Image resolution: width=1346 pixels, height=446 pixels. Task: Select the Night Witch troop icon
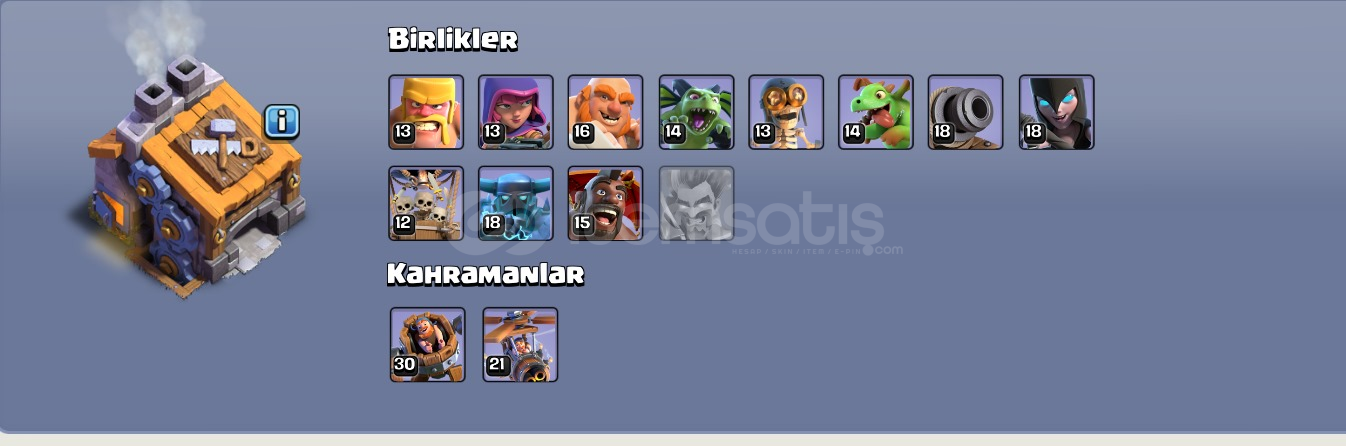(1057, 112)
